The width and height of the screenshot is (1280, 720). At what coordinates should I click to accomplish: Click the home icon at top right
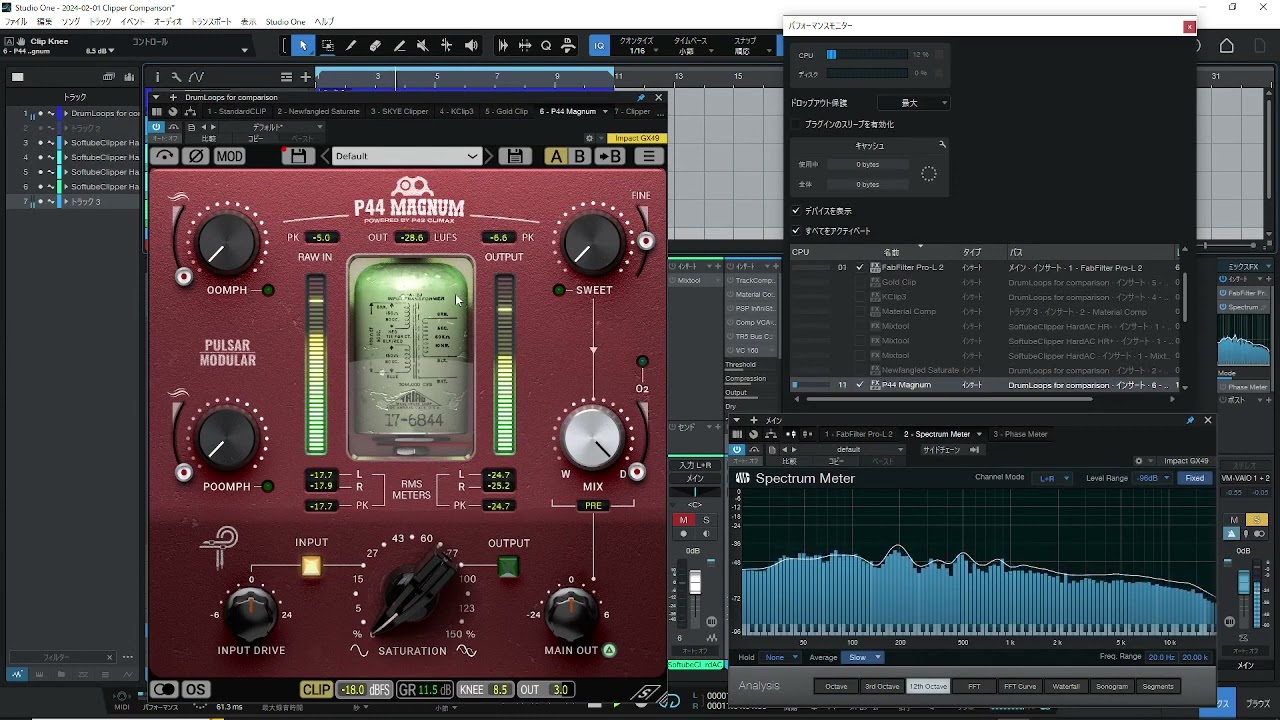click(x=1227, y=46)
